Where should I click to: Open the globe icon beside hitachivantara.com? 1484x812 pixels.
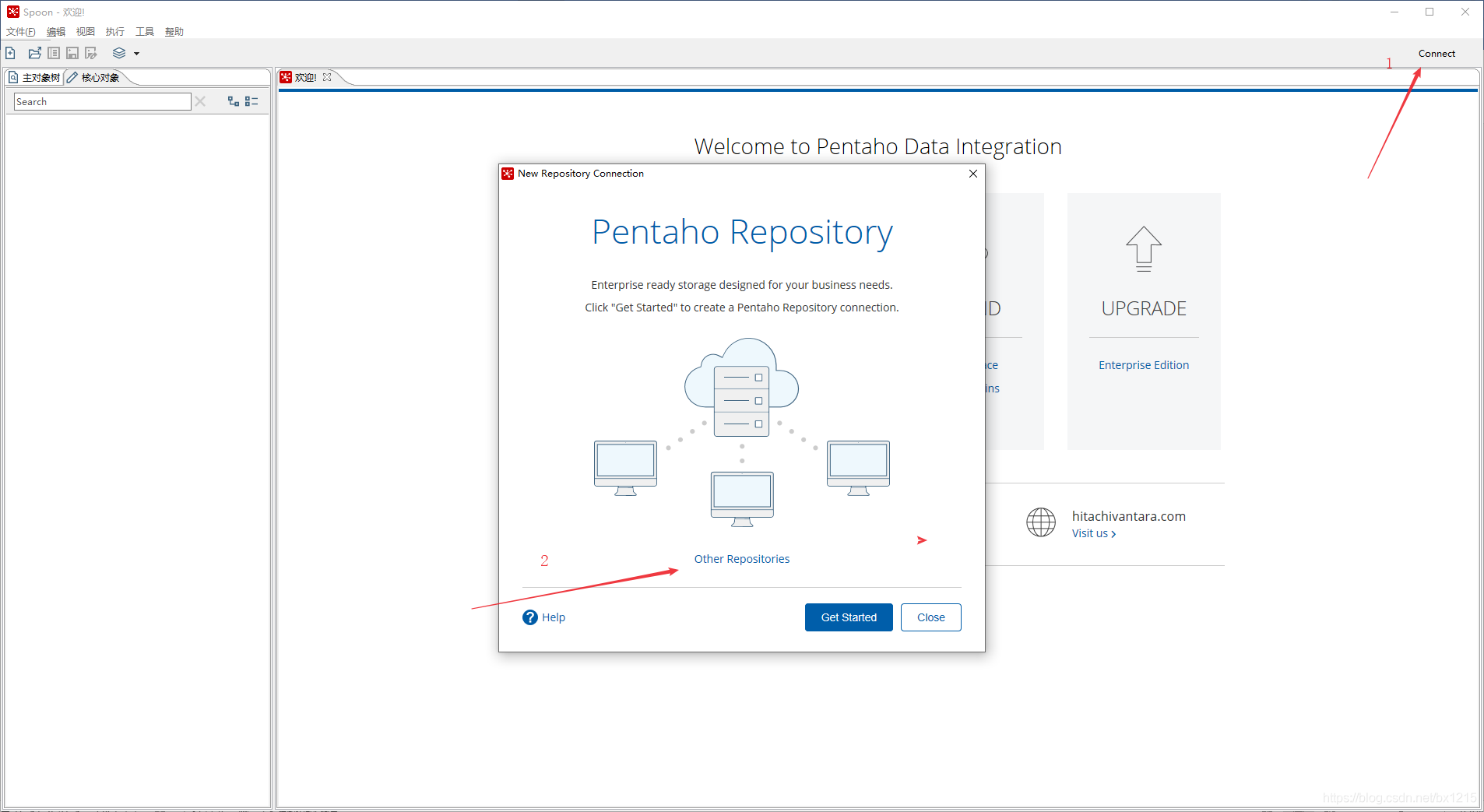pos(1041,522)
